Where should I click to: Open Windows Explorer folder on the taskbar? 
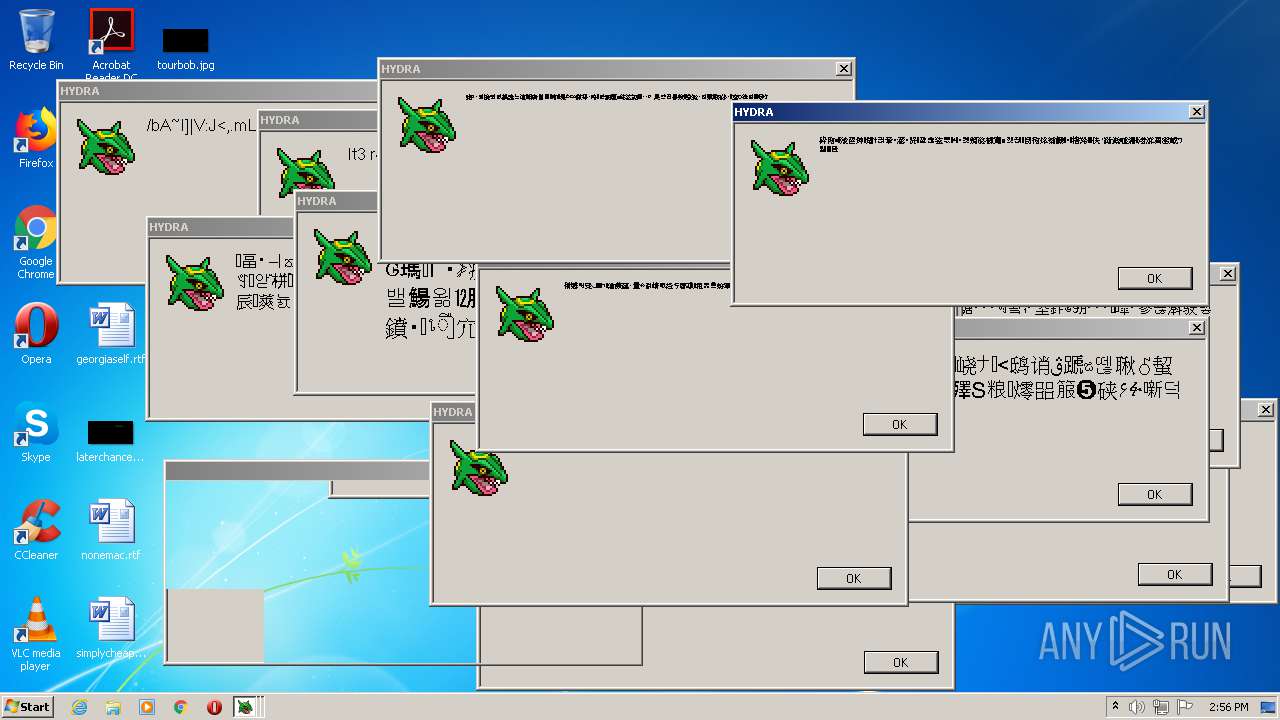113,707
